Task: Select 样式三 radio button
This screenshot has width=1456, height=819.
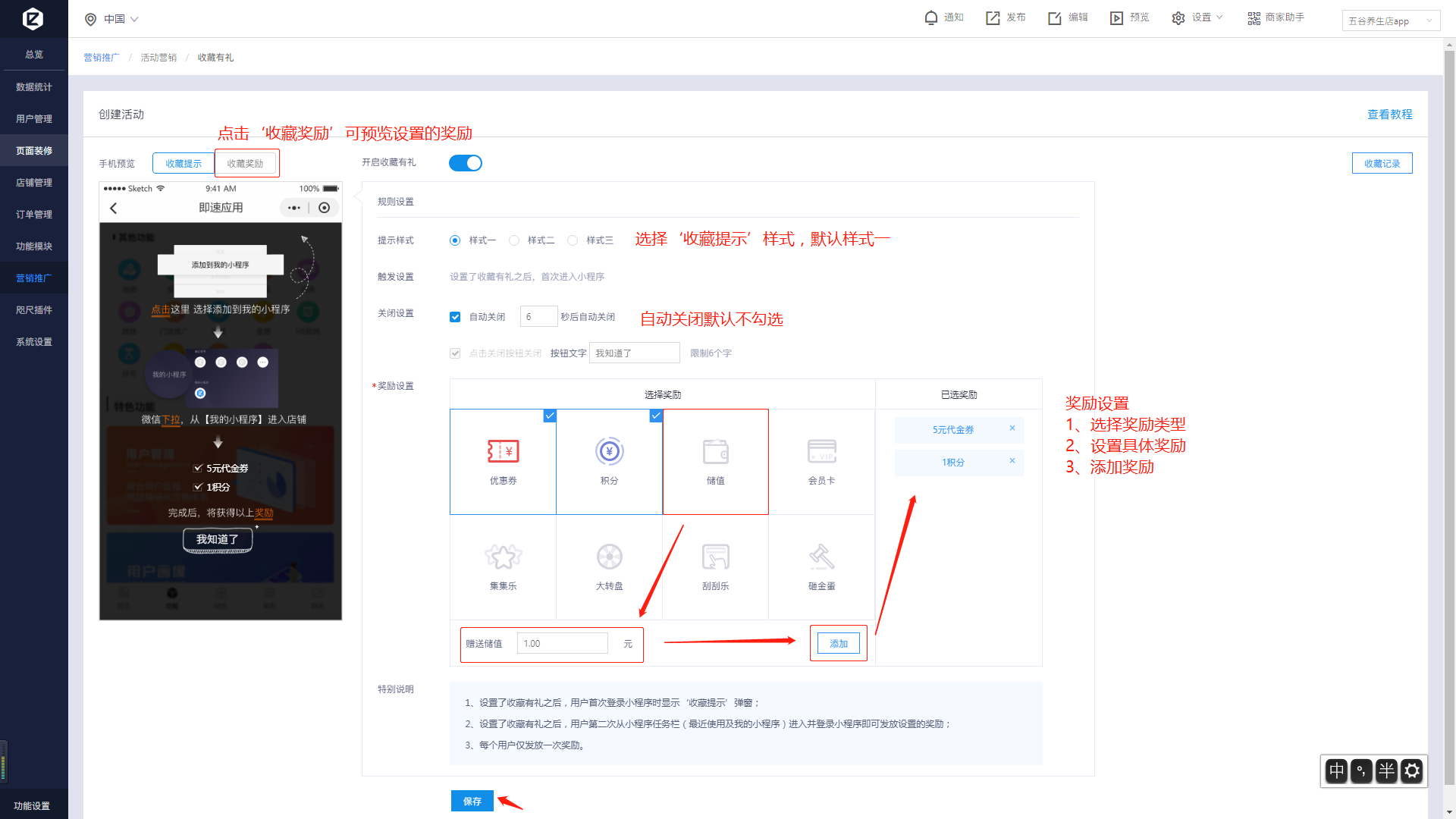Action: 573,240
